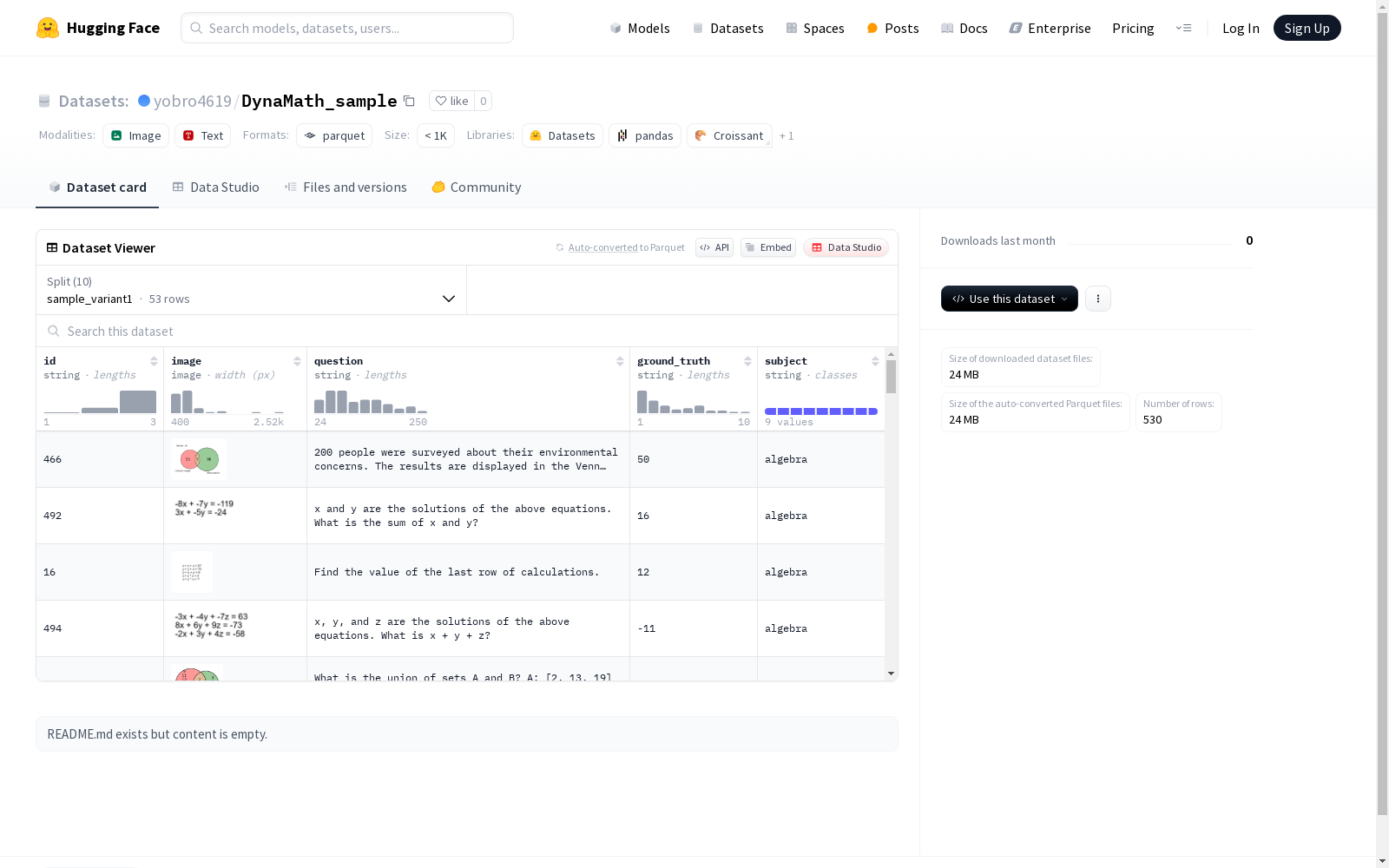Viewport: 1389px width, 868px height.
Task: Focus the search models, datasets, users field
Action: pos(347,28)
